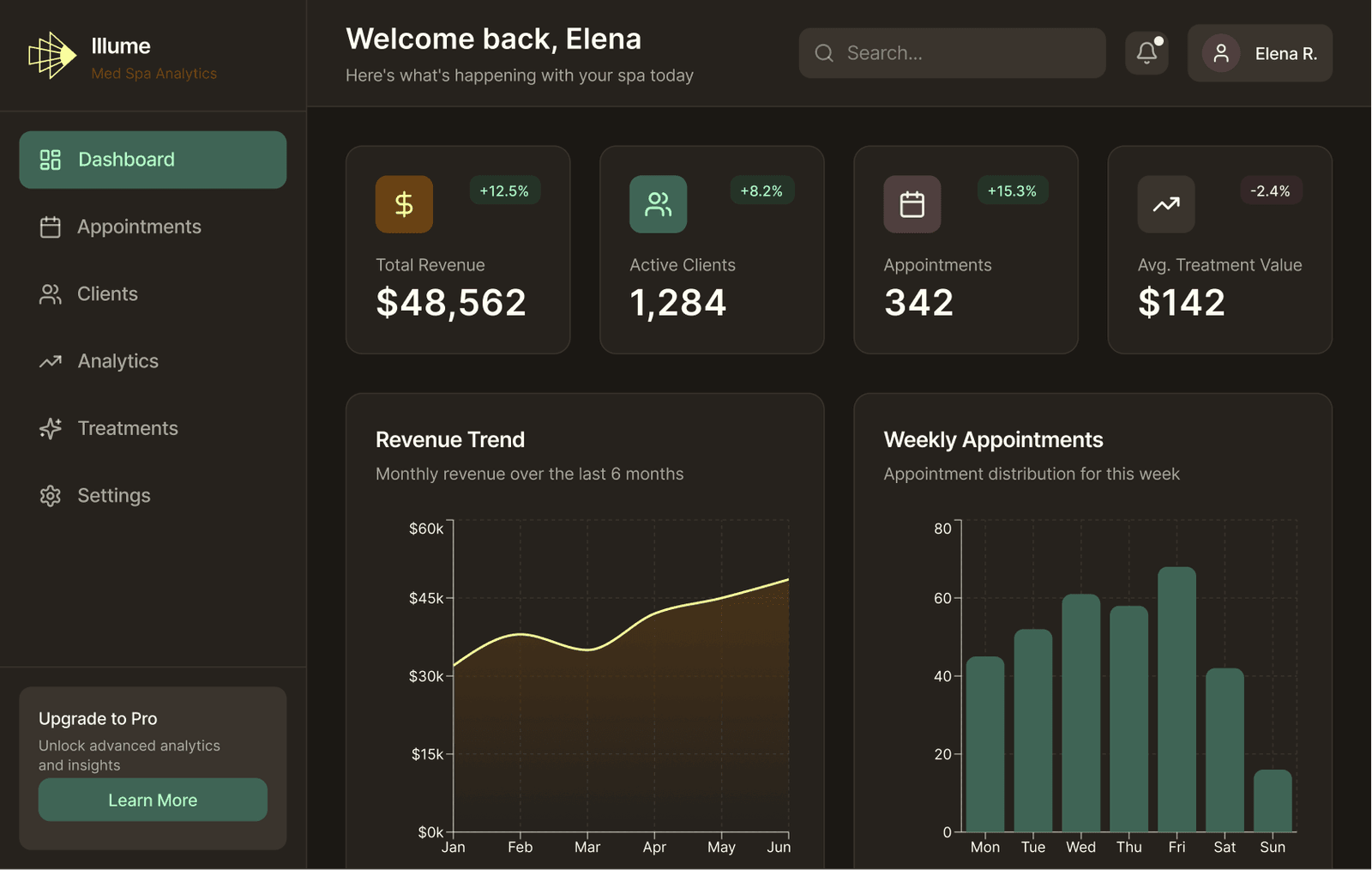
Task: Focus the Search input field
Action: click(x=952, y=53)
